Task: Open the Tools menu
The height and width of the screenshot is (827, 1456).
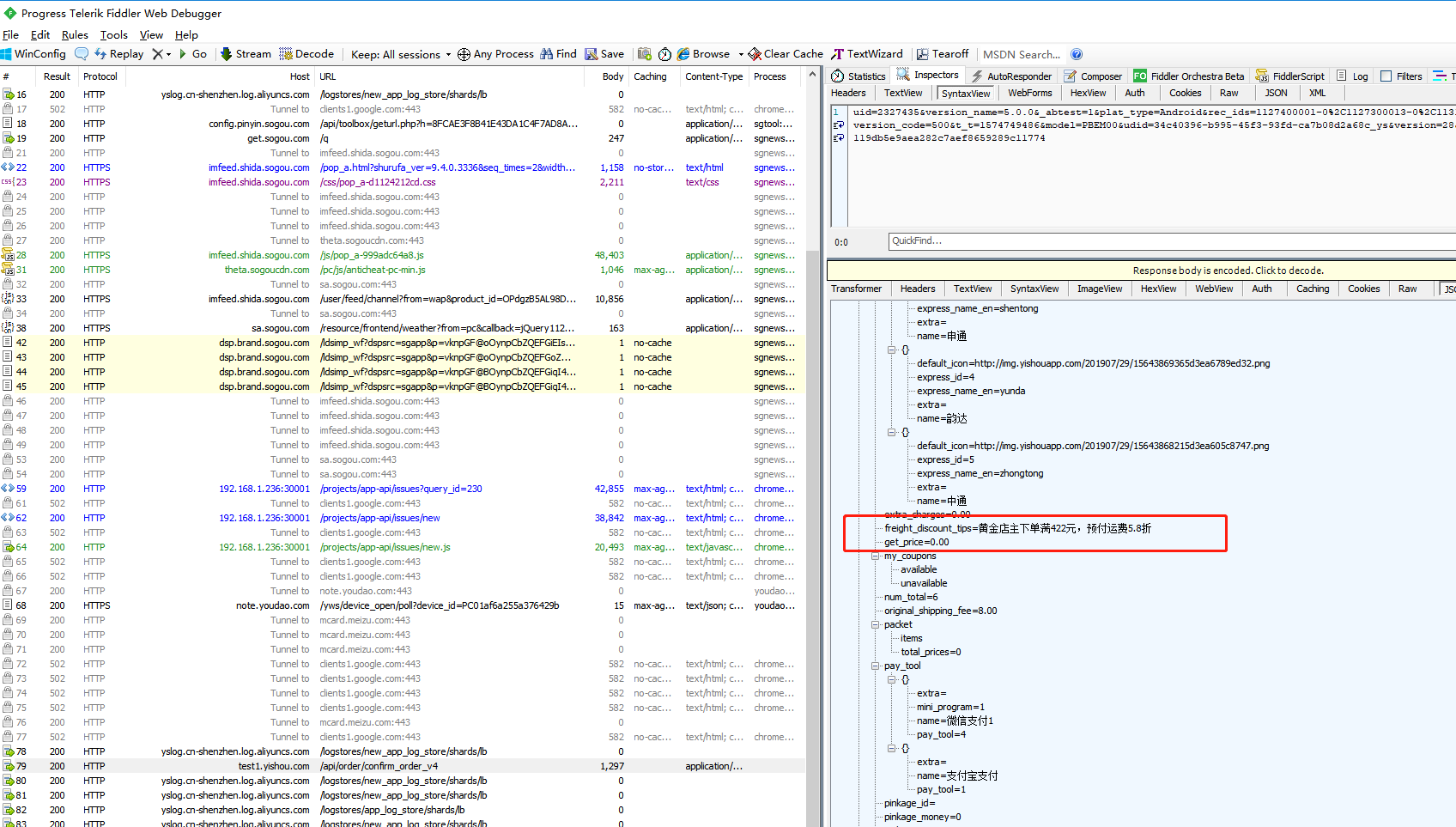Action: [x=113, y=34]
